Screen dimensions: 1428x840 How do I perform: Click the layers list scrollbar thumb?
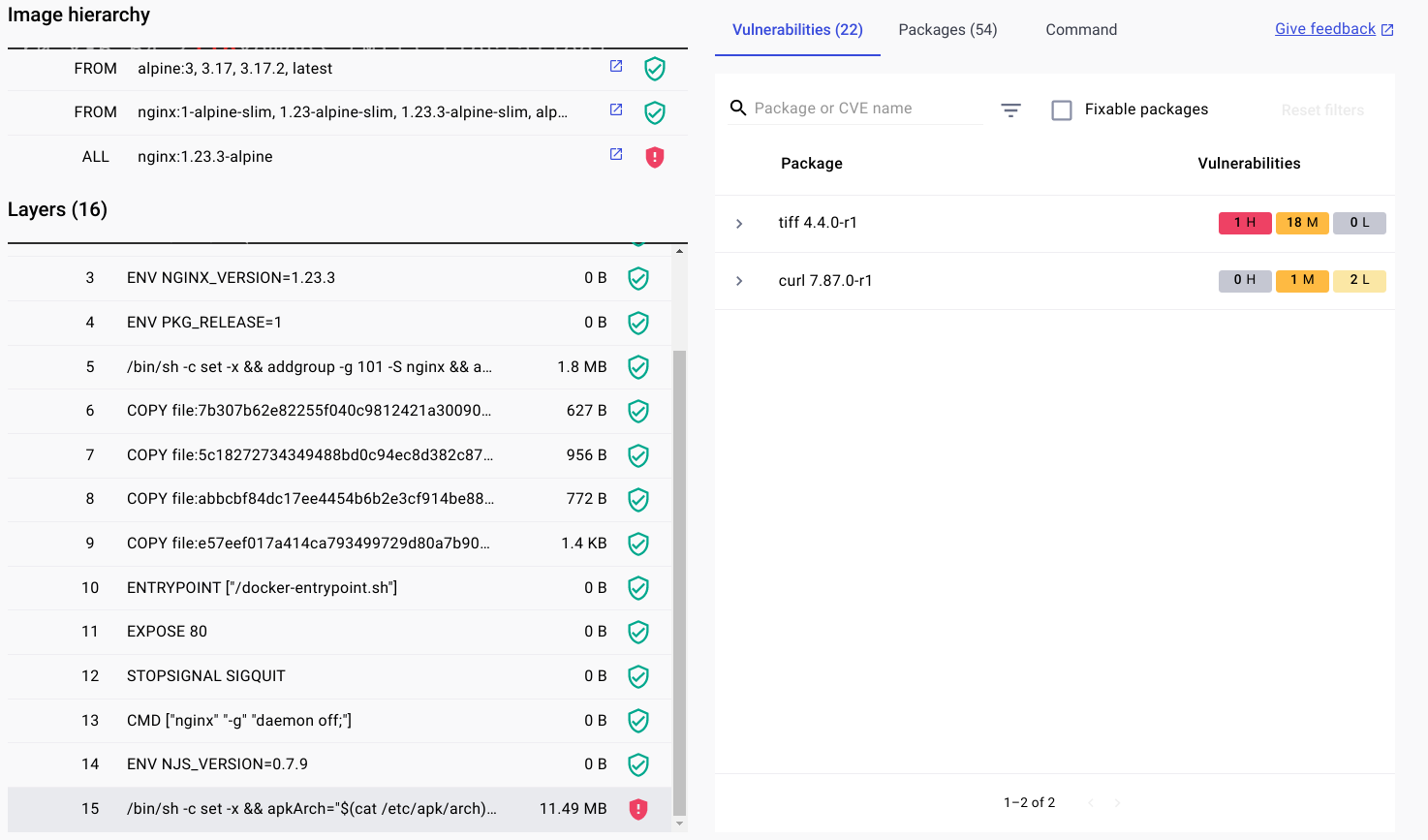[x=679, y=583]
